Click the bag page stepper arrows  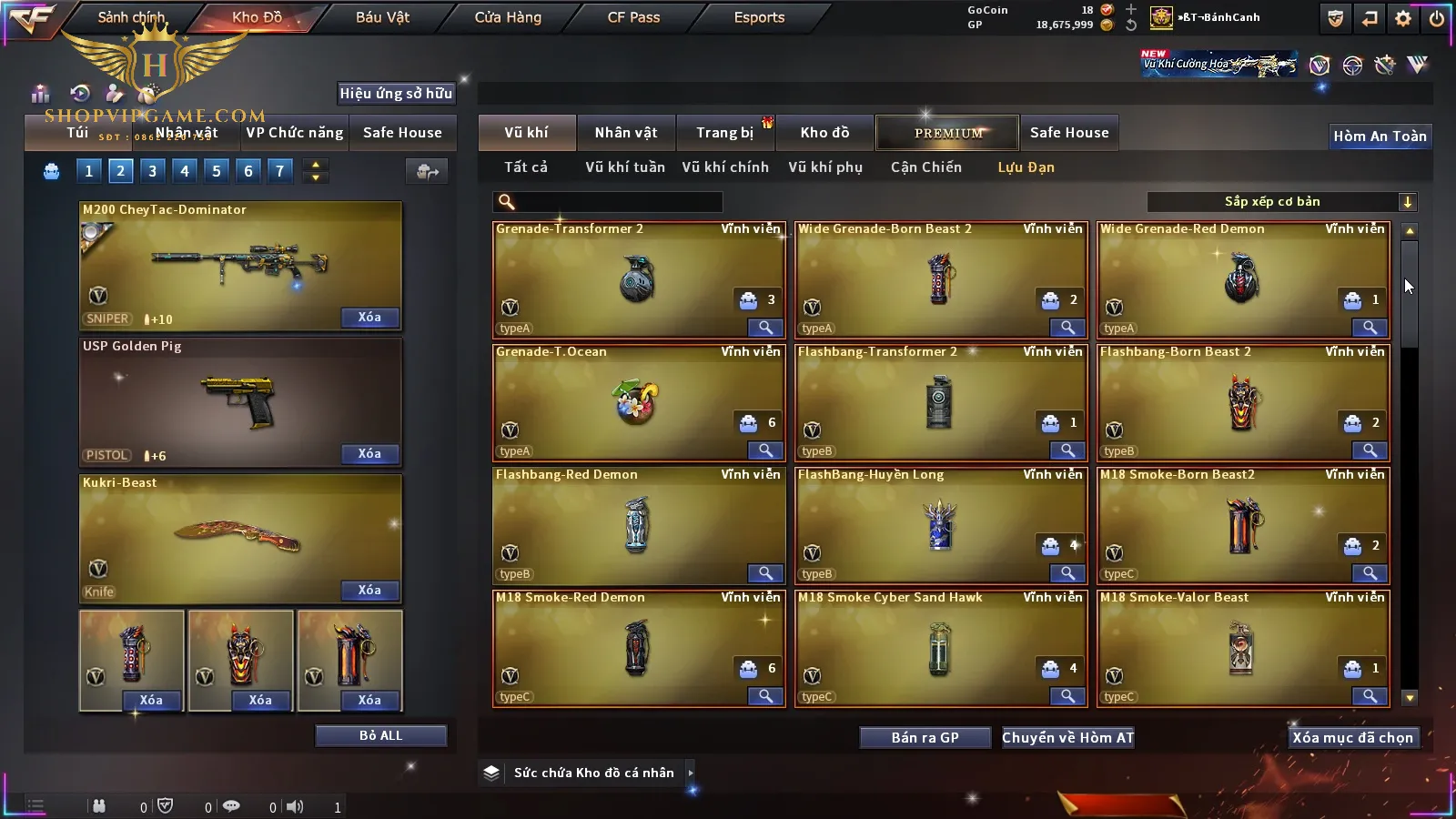point(316,171)
